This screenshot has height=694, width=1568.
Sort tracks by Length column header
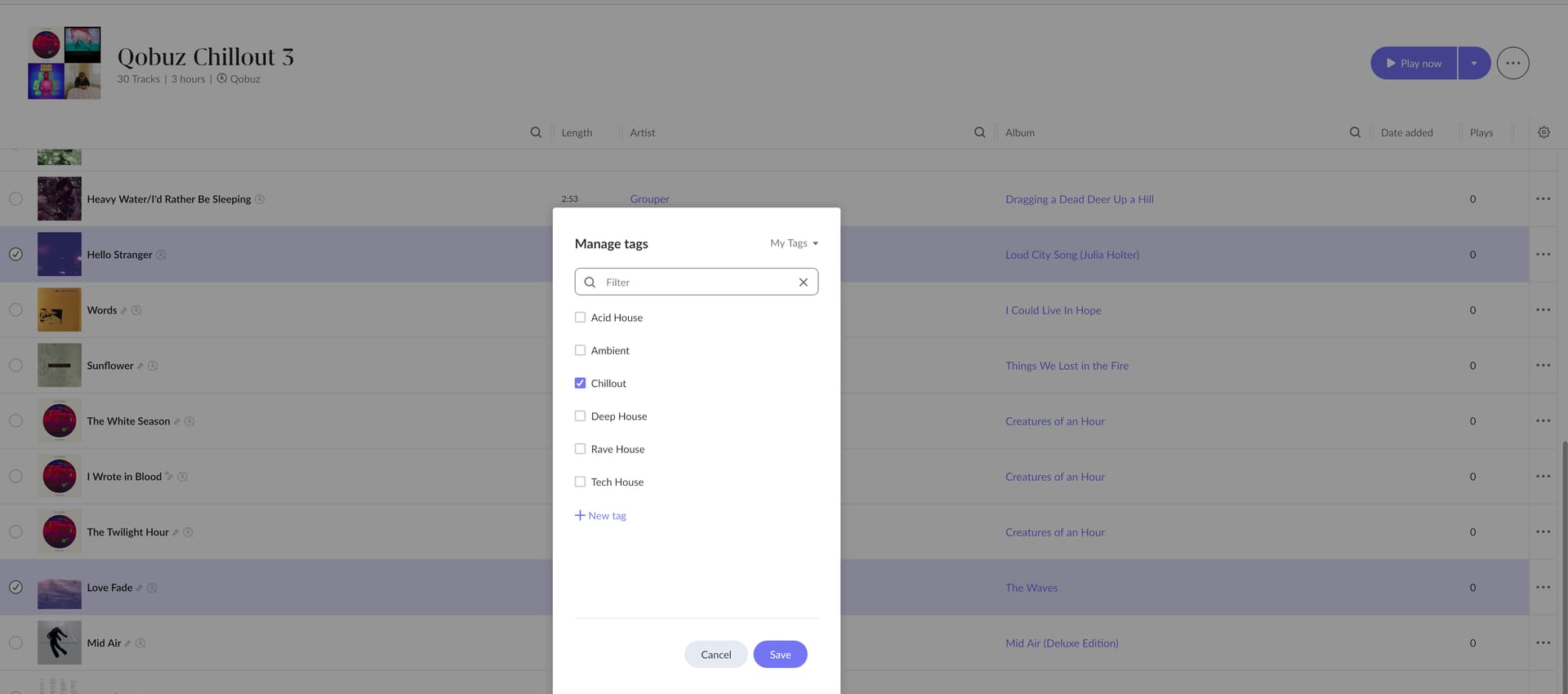[577, 133]
